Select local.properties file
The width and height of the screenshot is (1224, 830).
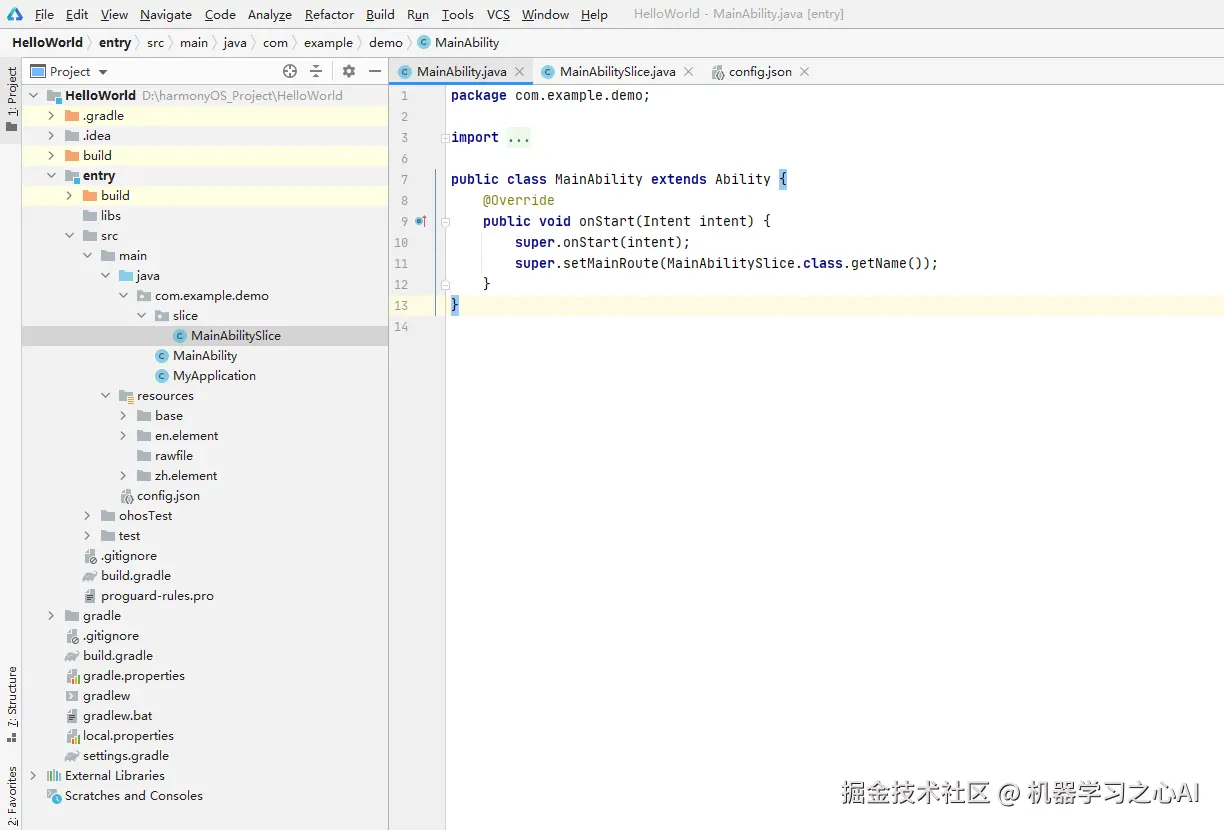(x=128, y=736)
